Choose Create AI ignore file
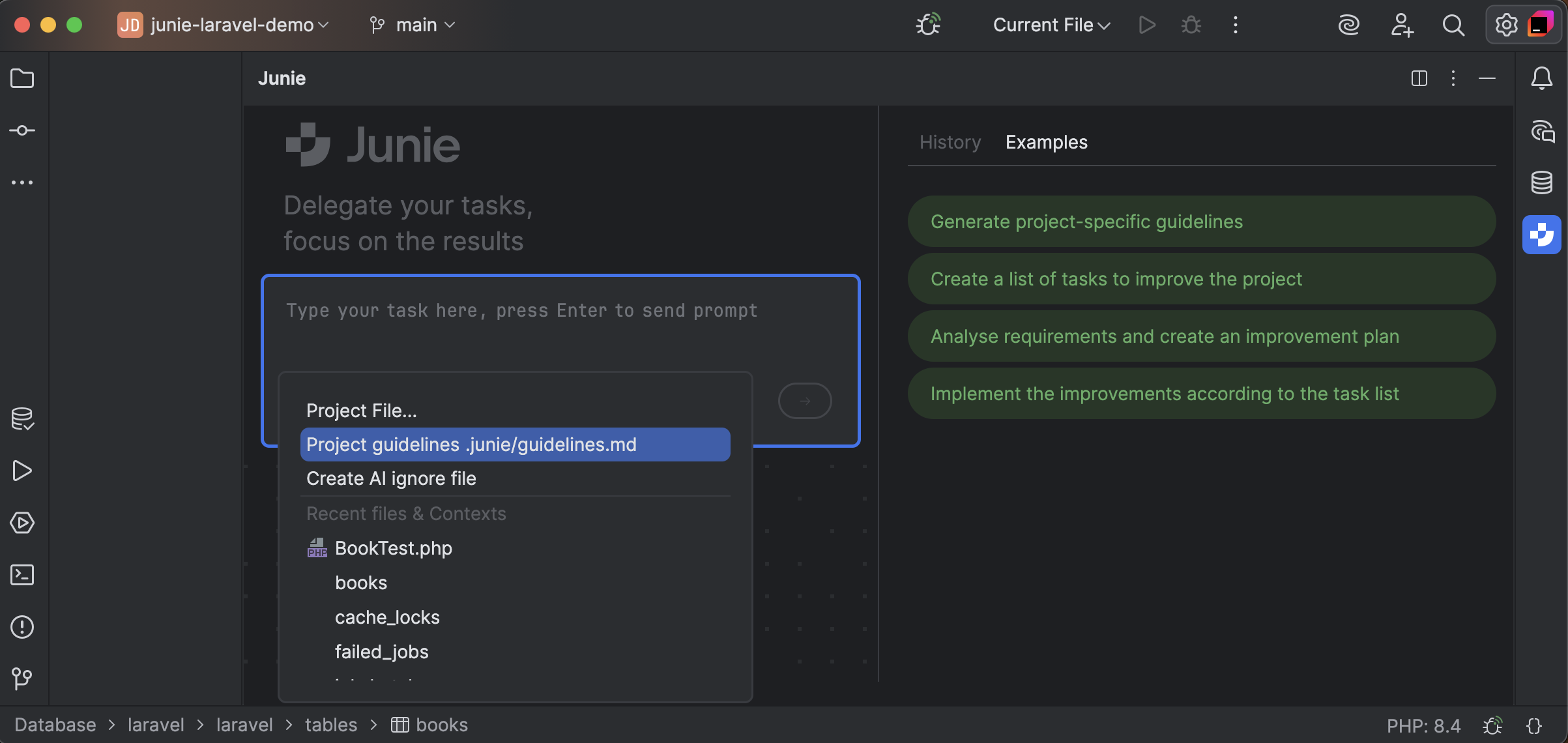The width and height of the screenshot is (1568, 743). (515, 478)
